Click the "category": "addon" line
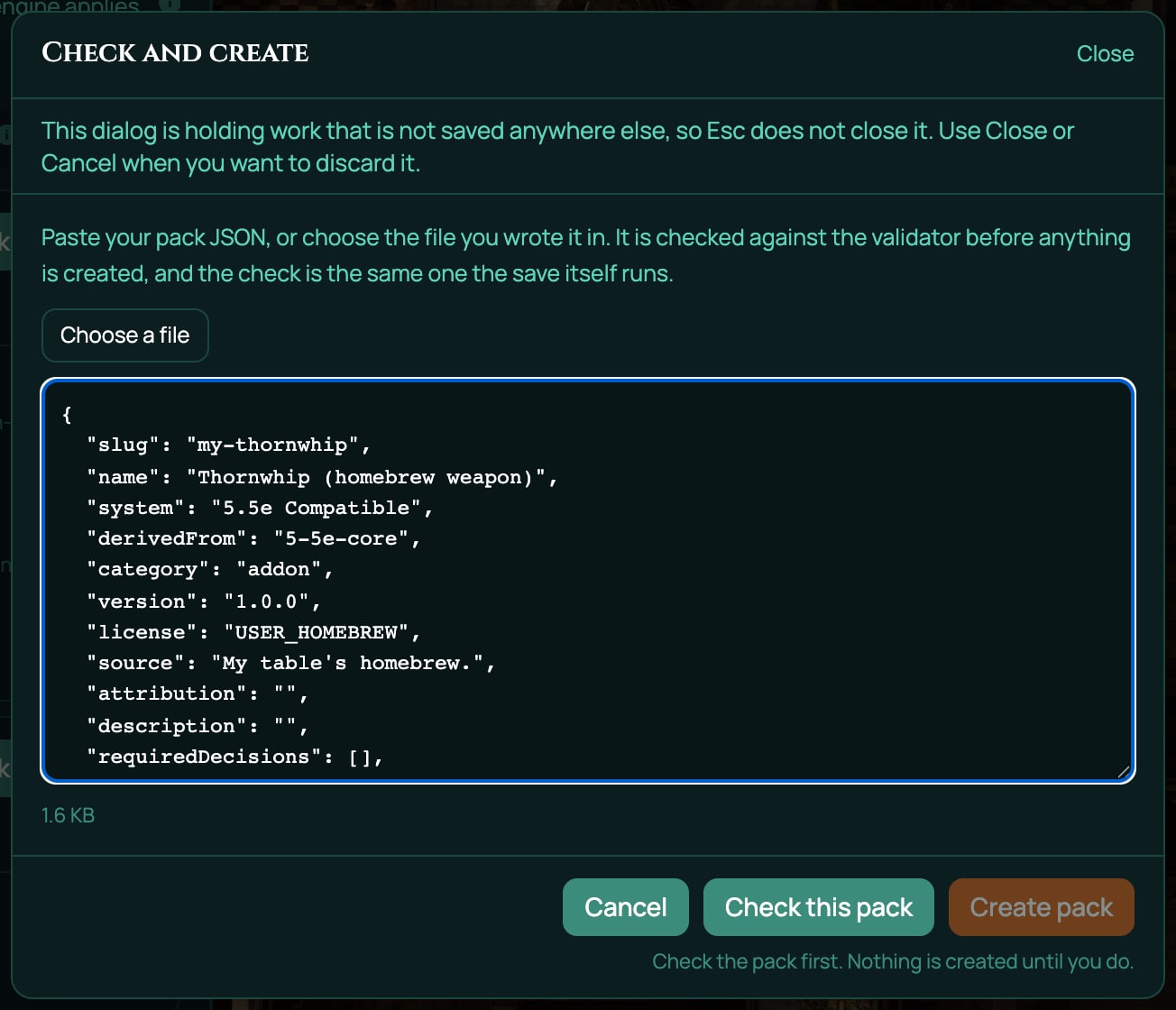This screenshot has height=1010, width=1176. 211,570
